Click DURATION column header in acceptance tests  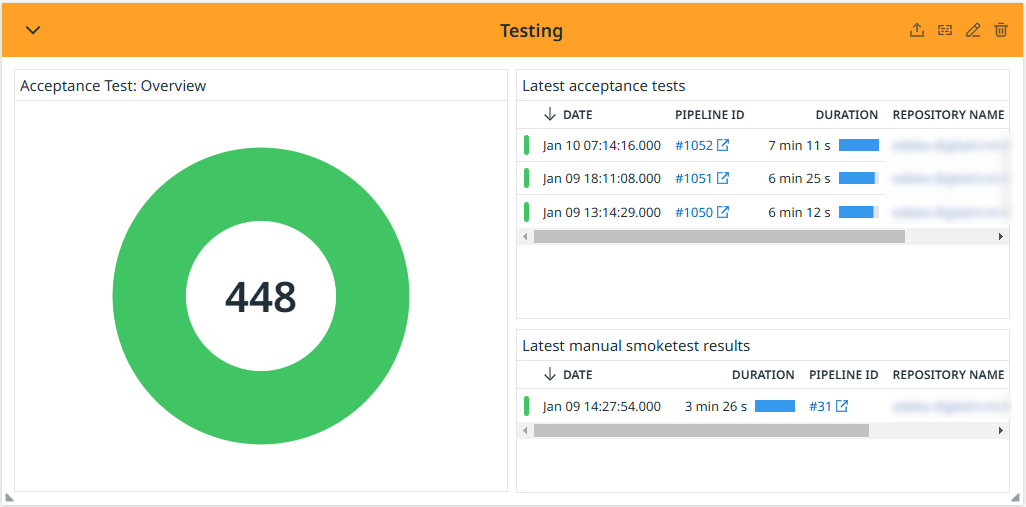point(846,115)
